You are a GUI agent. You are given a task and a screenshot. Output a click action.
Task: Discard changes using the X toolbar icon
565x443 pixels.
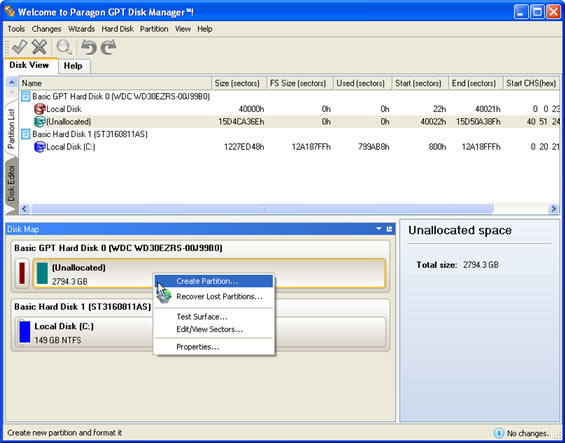coord(39,47)
